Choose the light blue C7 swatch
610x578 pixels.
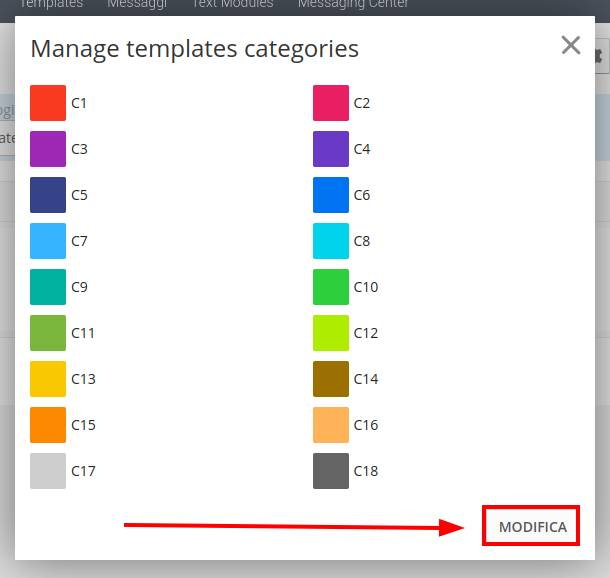coord(48,241)
